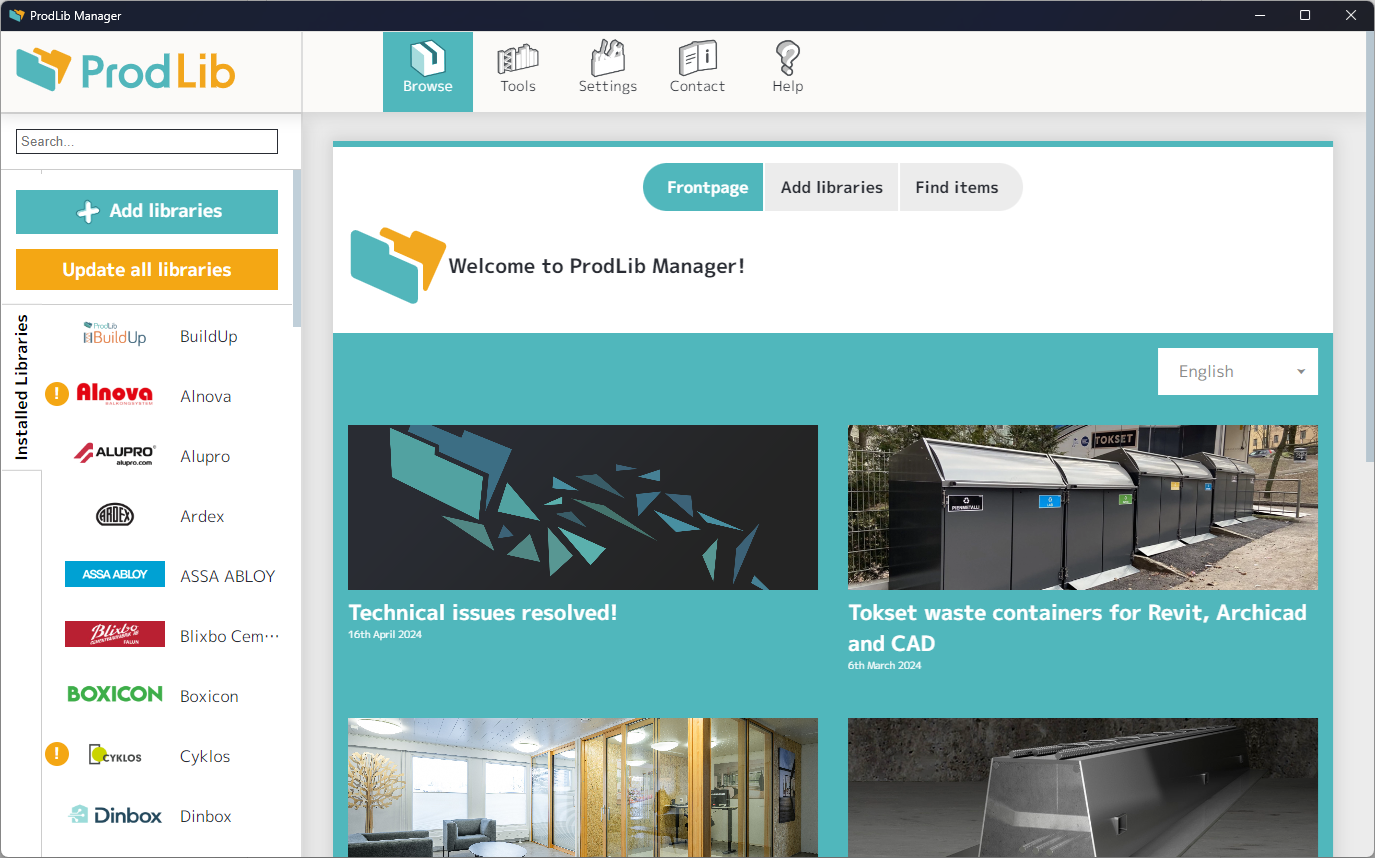Open the metal drain channel article thumbnail
1375x858 pixels.
[1083, 787]
